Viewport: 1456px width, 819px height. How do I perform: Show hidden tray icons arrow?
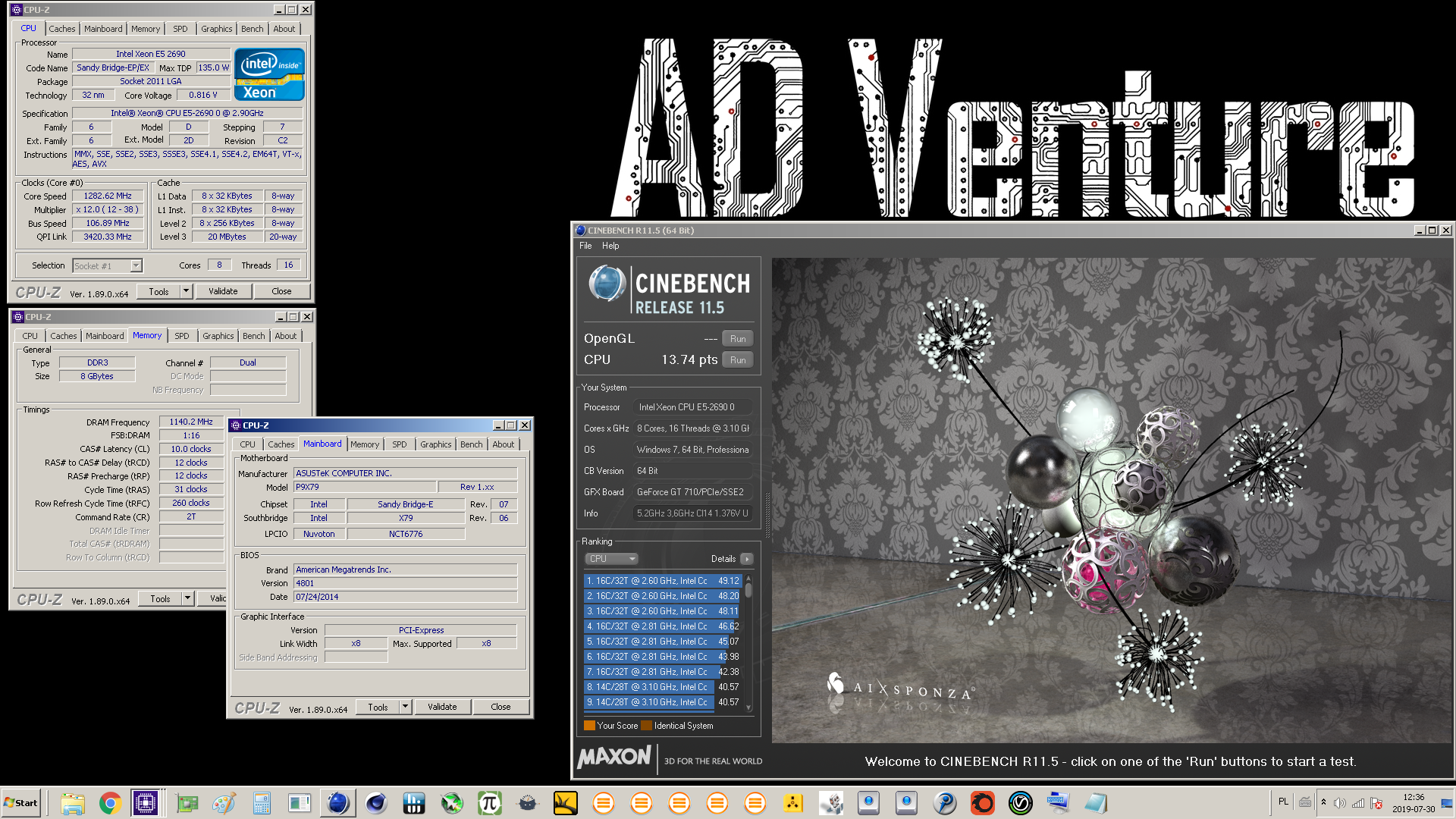[x=1323, y=802]
